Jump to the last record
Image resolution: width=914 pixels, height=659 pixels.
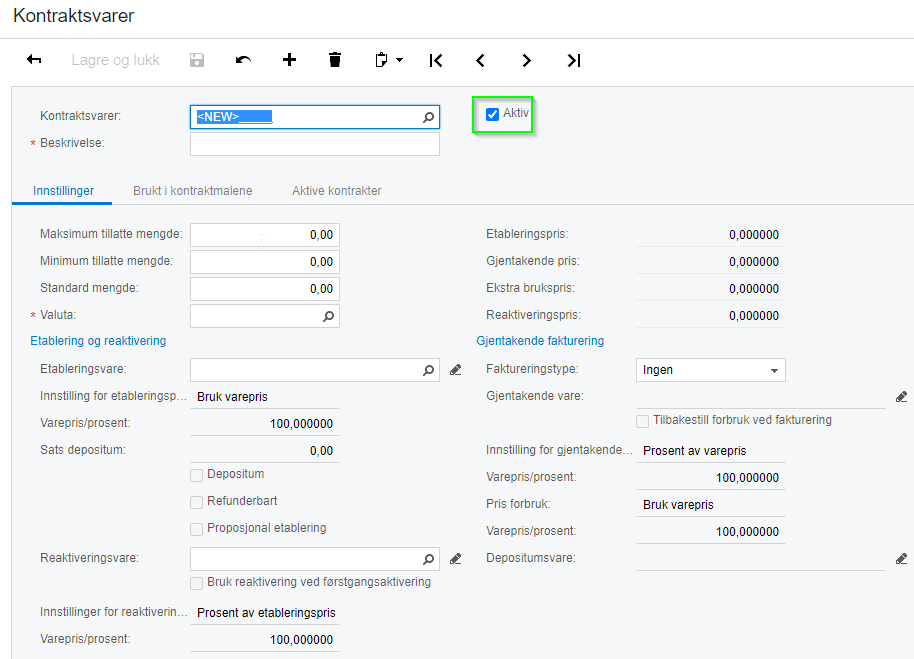point(574,60)
